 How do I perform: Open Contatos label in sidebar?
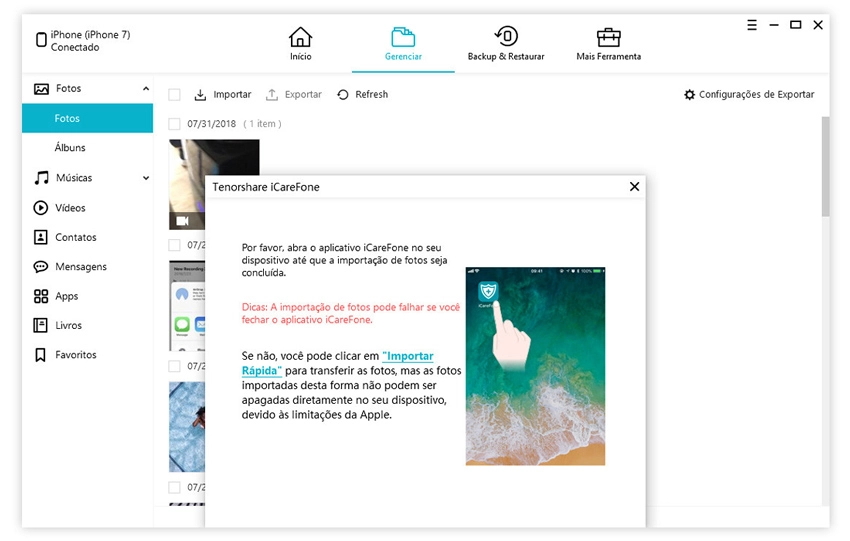tap(76, 237)
